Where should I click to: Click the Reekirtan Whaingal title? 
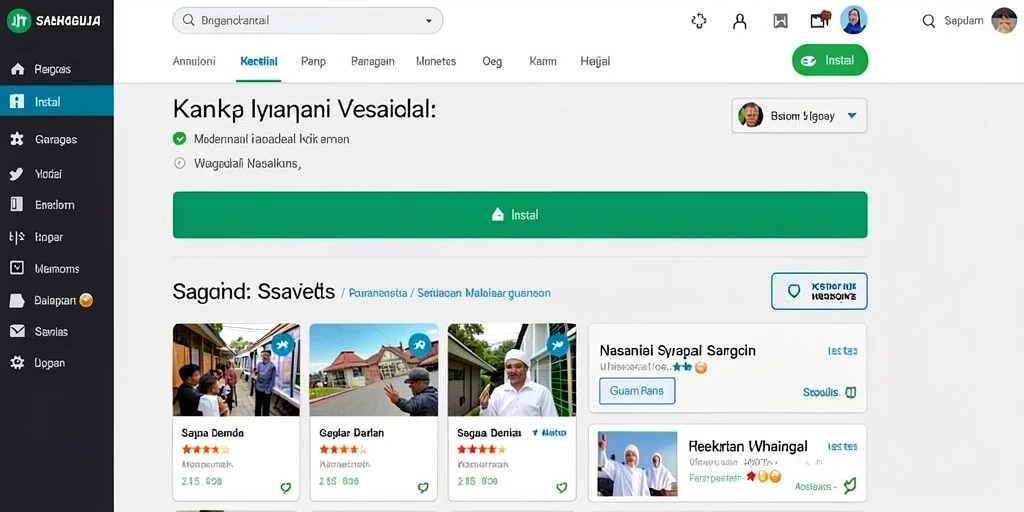pyautogui.click(x=748, y=446)
